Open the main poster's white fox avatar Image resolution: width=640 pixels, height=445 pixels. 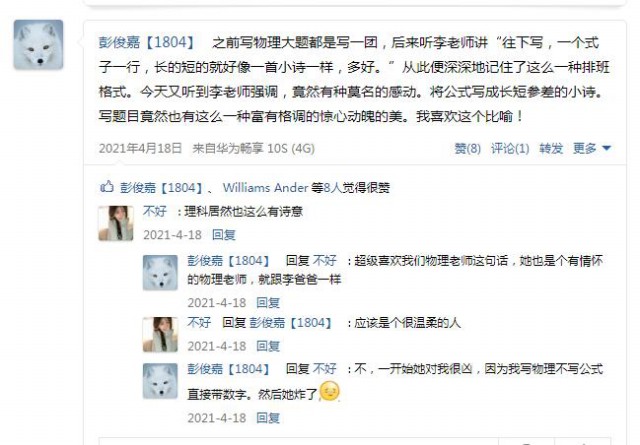(x=38, y=44)
